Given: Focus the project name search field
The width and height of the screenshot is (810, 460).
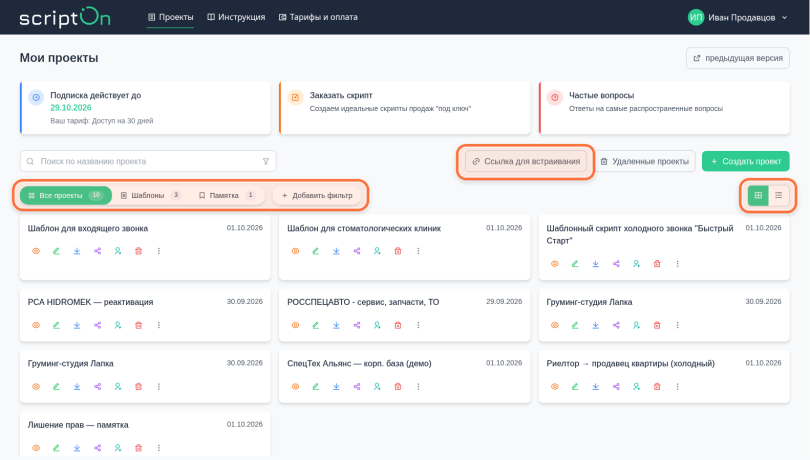Looking at the screenshot, I should (148, 161).
